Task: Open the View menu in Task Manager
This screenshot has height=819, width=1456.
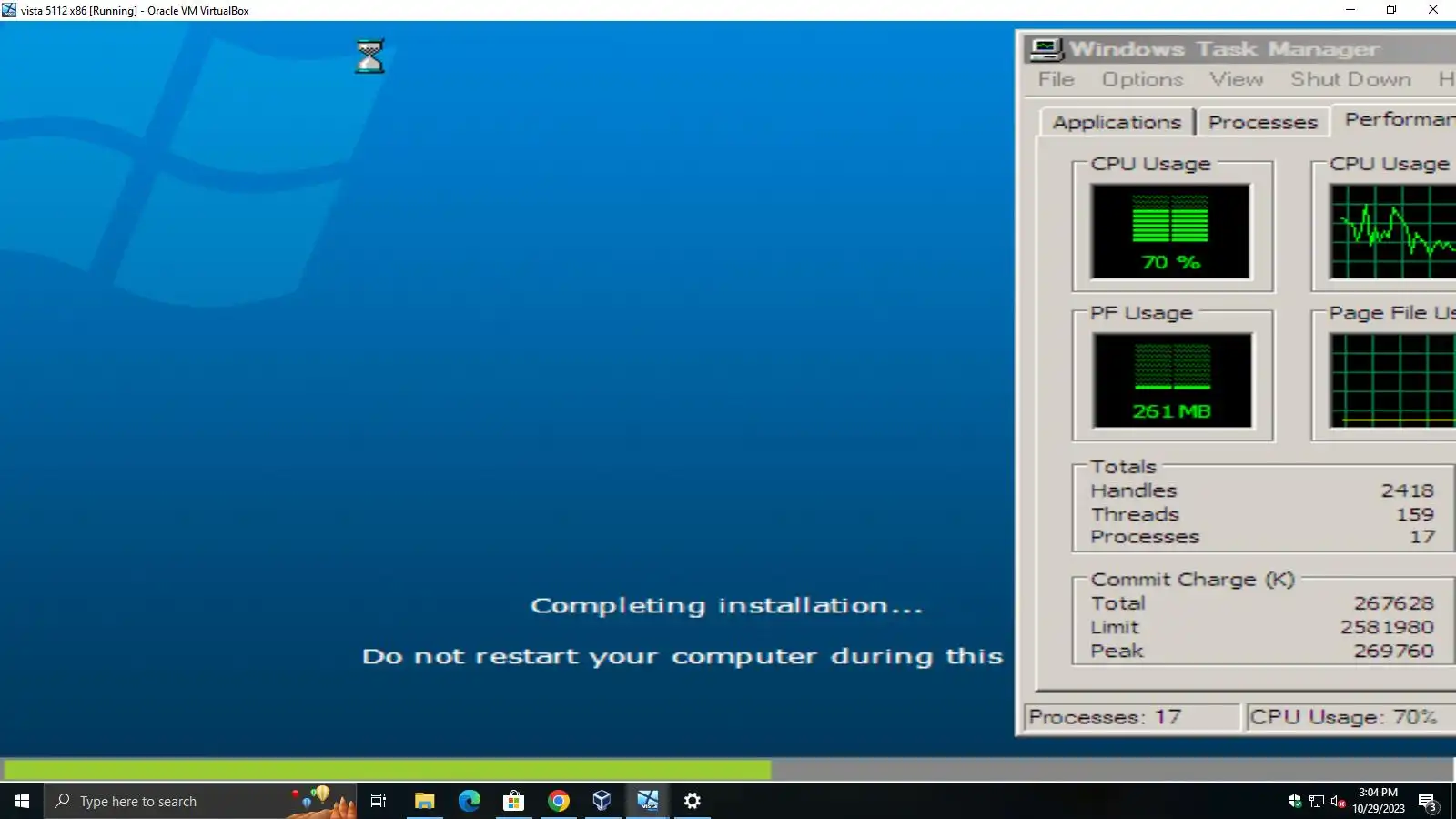Action: click(1236, 80)
